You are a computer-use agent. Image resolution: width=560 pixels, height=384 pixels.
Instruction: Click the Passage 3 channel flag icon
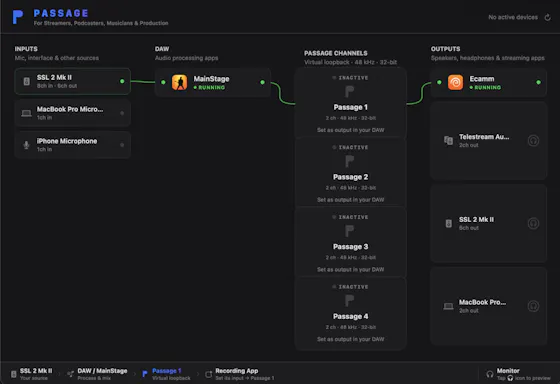coord(349,231)
